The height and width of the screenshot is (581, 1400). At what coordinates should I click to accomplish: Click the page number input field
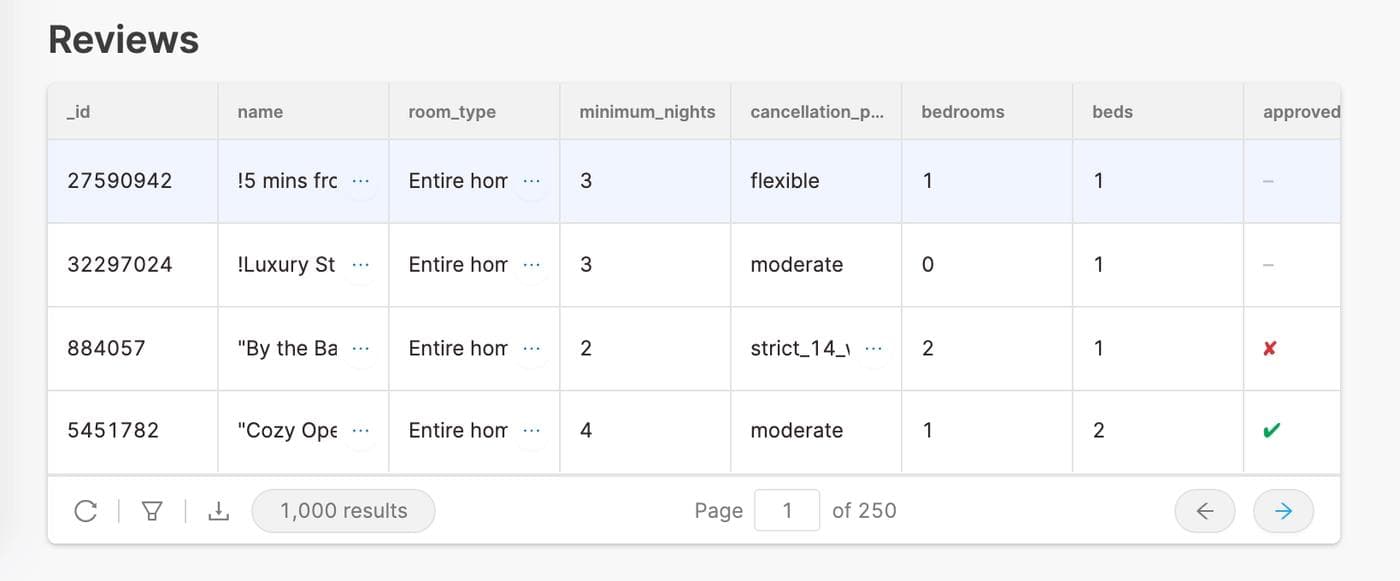click(787, 511)
